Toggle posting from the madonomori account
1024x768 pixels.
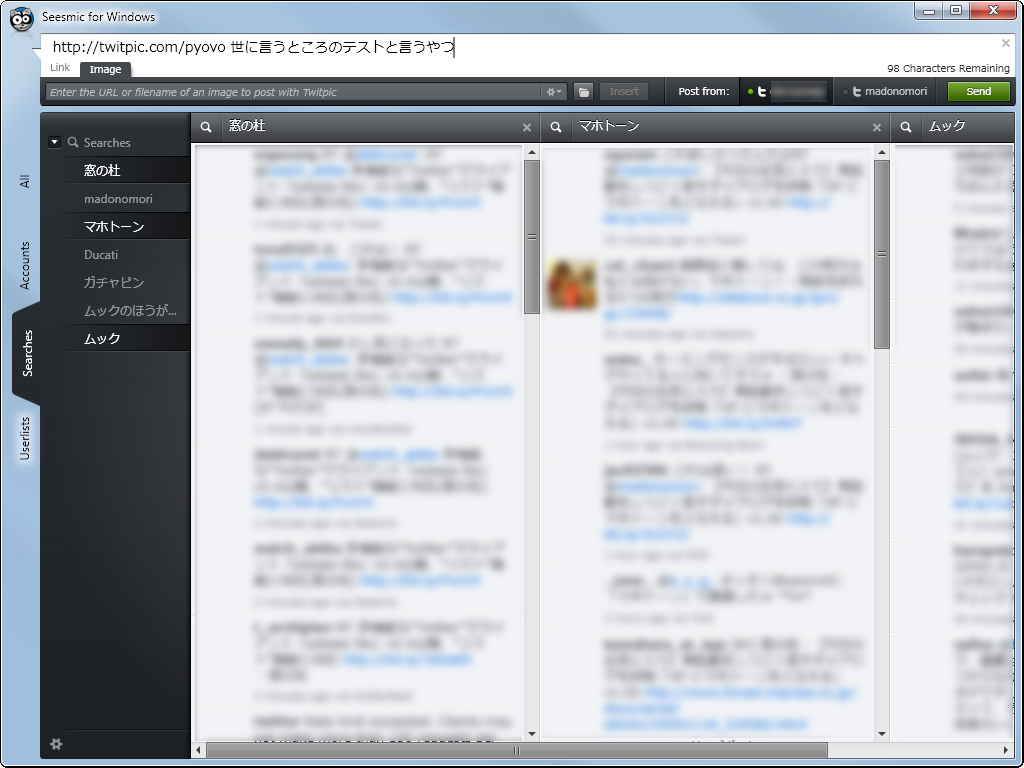click(x=885, y=91)
